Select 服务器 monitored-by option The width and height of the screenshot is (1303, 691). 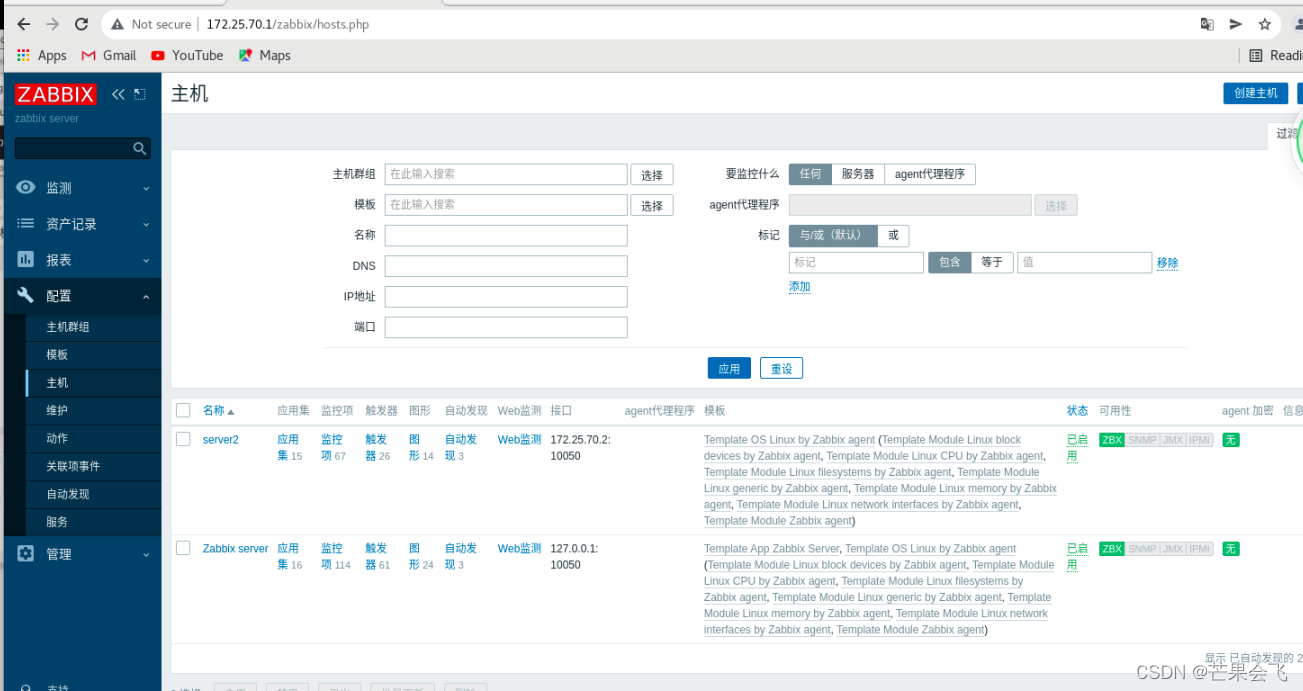857,174
